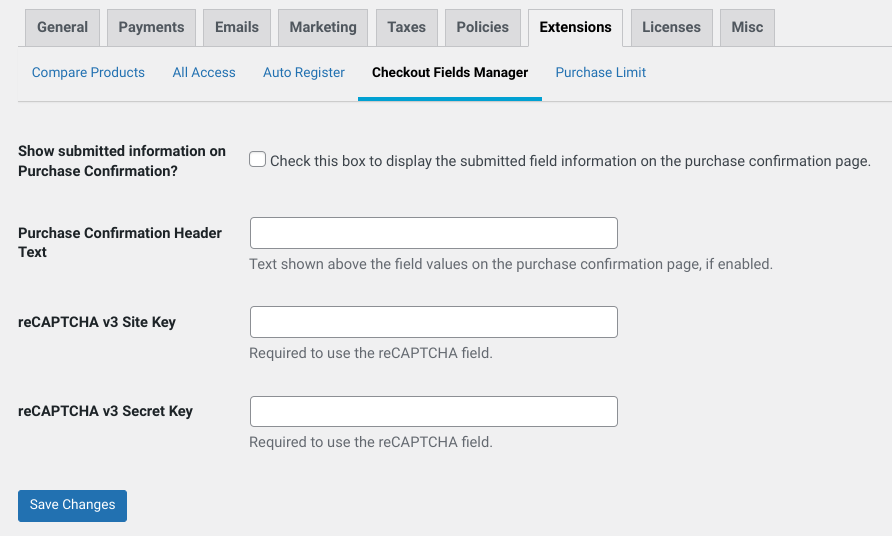The height and width of the screenshot is (536, 892).
Task: Open the Purchase Limit section
Action: click(x=601, y=72)
